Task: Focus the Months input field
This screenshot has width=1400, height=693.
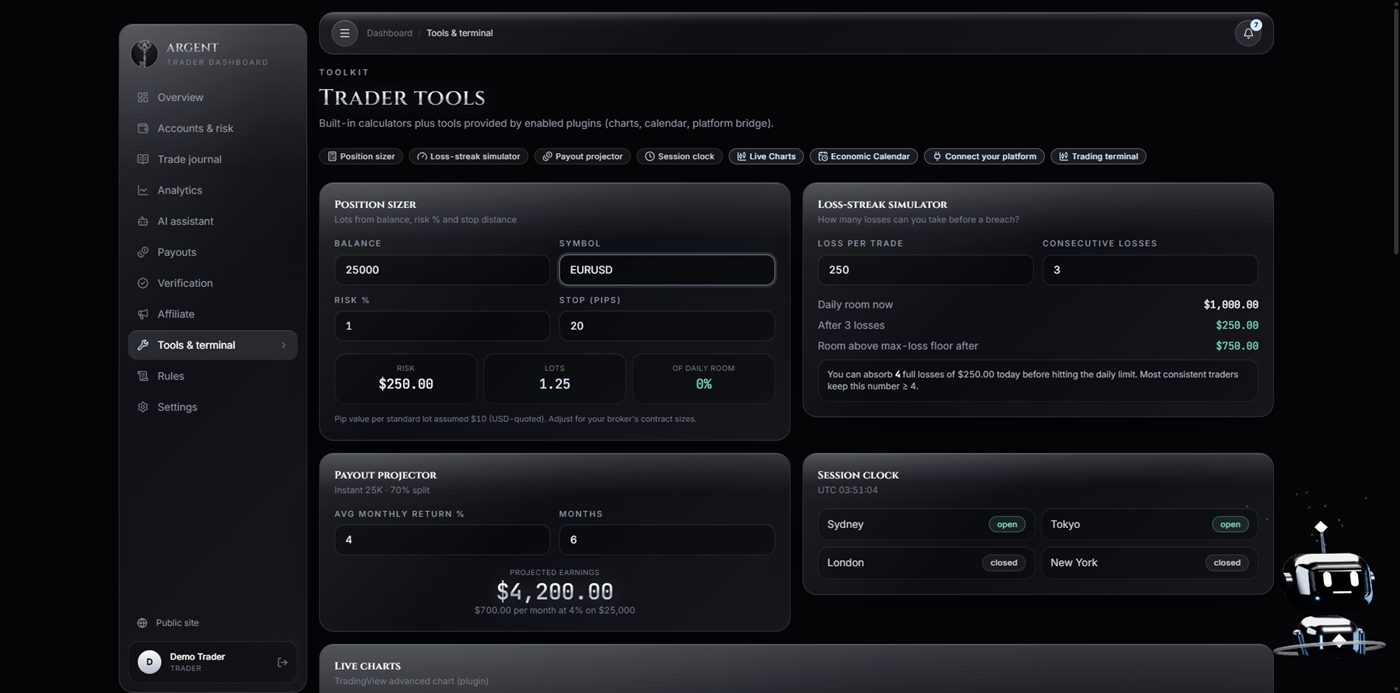Action: (667, 540)
